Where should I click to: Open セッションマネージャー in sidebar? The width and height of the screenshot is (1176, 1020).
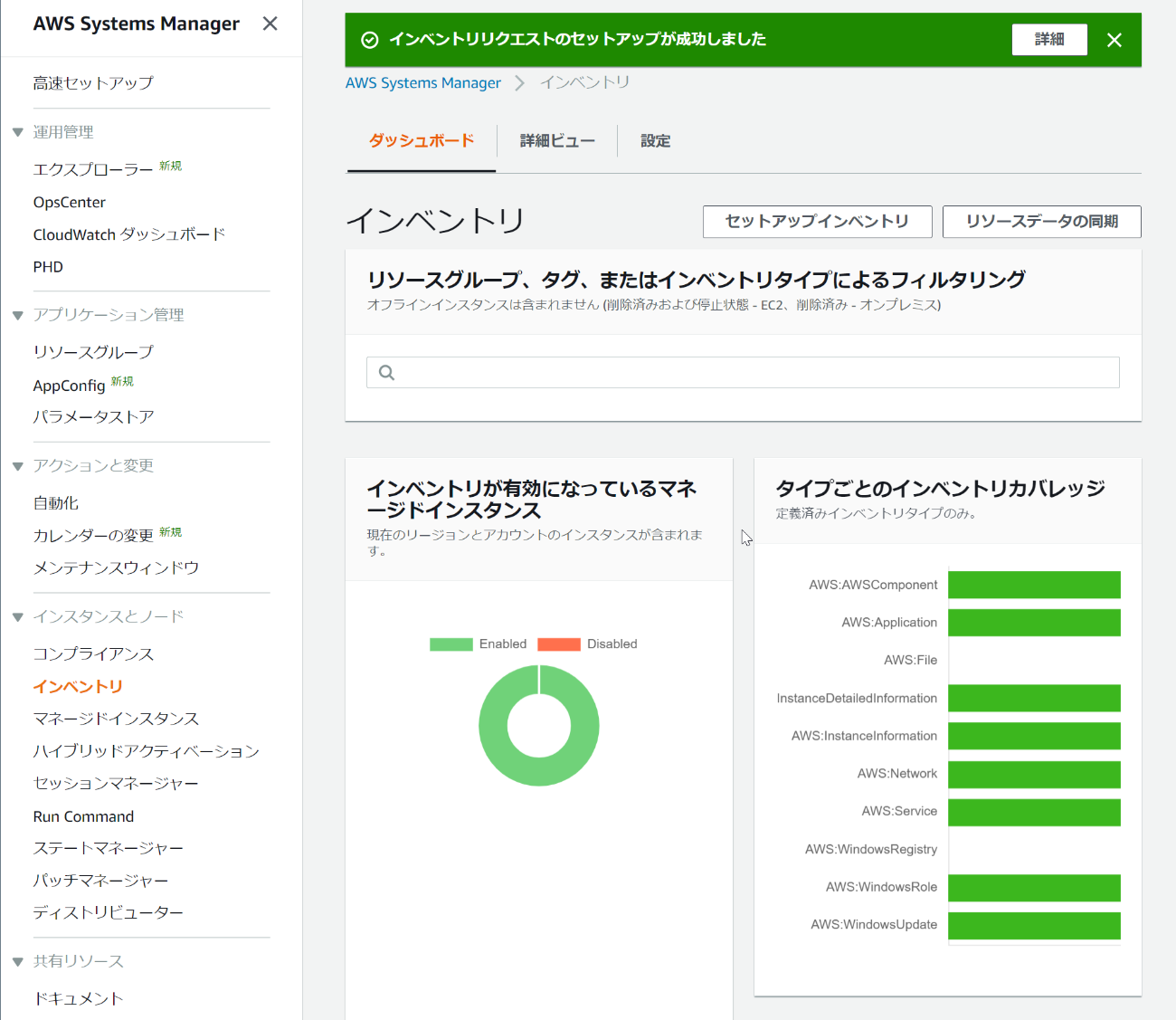click(x=116, y=784)
